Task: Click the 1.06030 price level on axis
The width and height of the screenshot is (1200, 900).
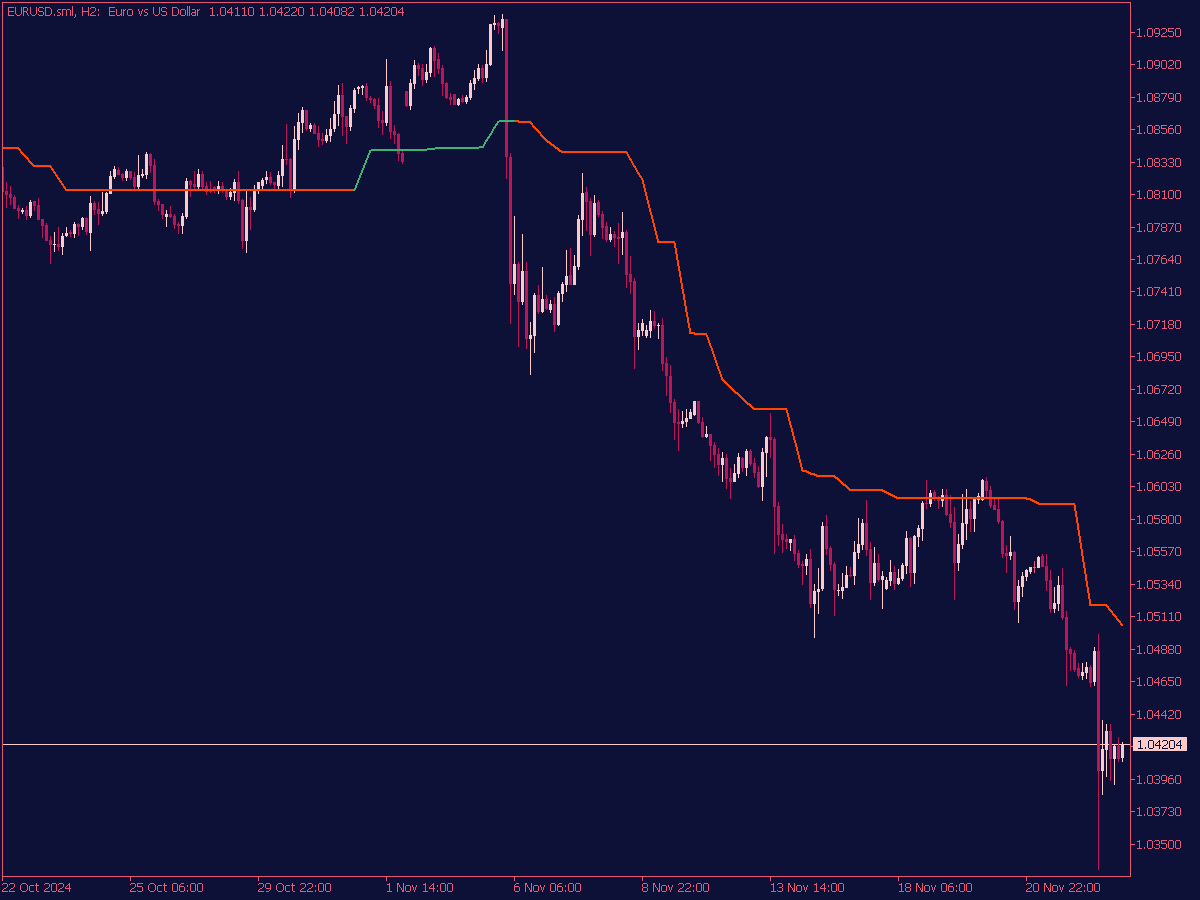Action: tap(1160, 487)
